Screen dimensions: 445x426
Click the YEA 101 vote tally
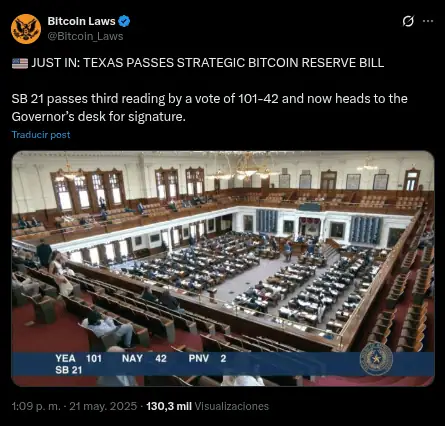(x=79, y=358)
